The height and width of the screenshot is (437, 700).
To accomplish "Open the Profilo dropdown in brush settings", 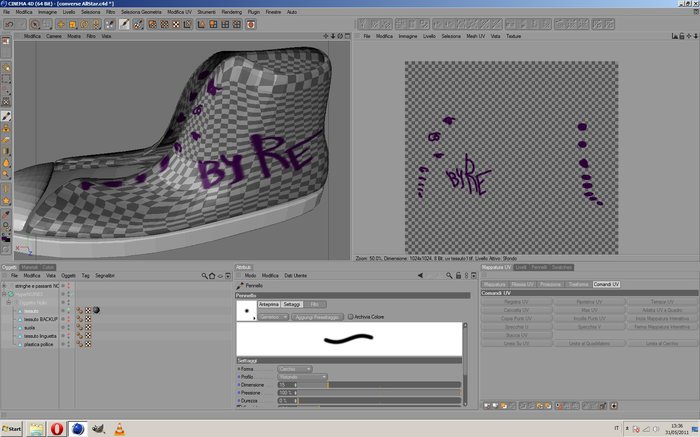I will [x=302, y=377].
